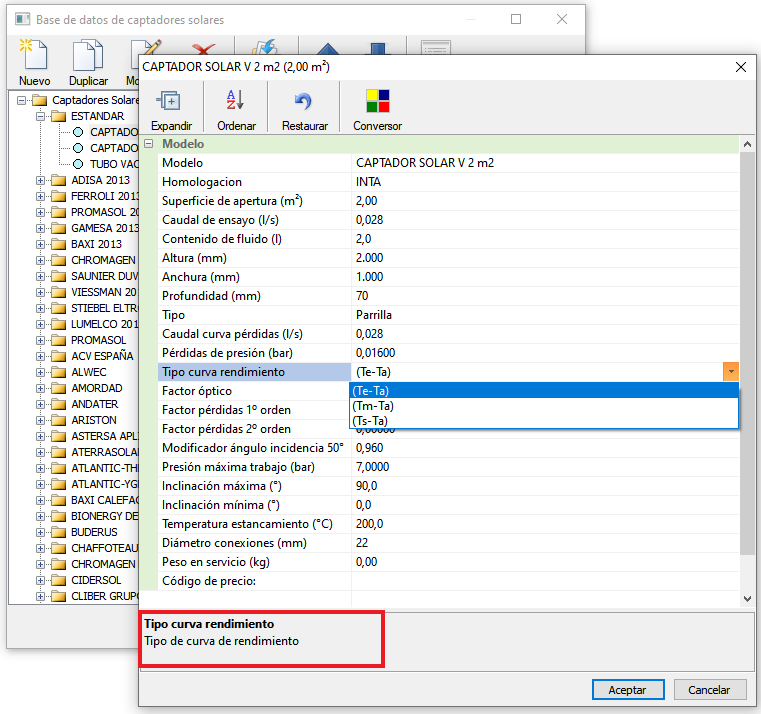Edit Altura value 2.000
Viewport: 761px width, 714px height.
(545, 258)
